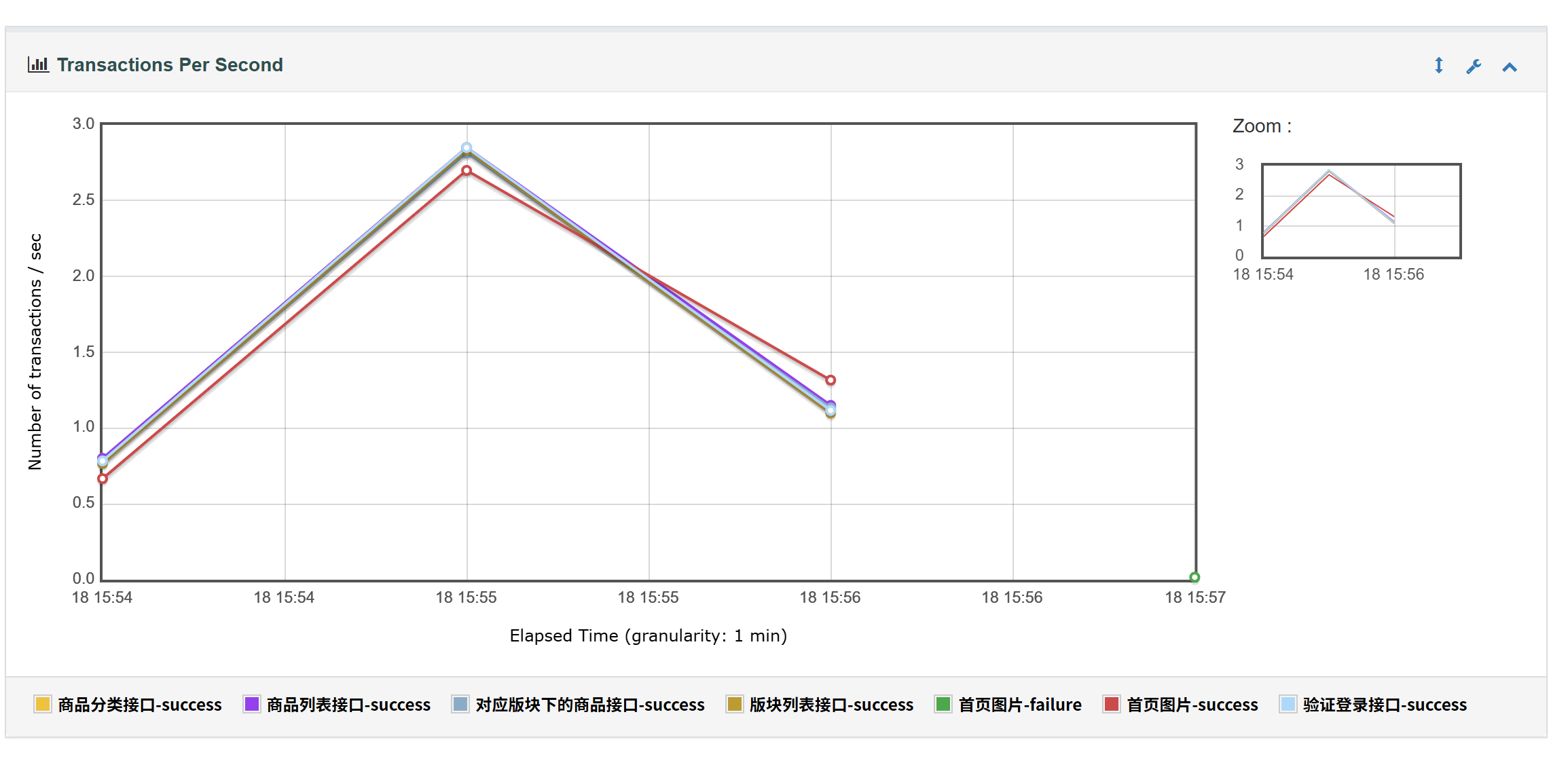The height and width of the screenshot is (763, 1568).
Task: Click the red 首页图片-success color box
Action: [x=1112, y=704]
